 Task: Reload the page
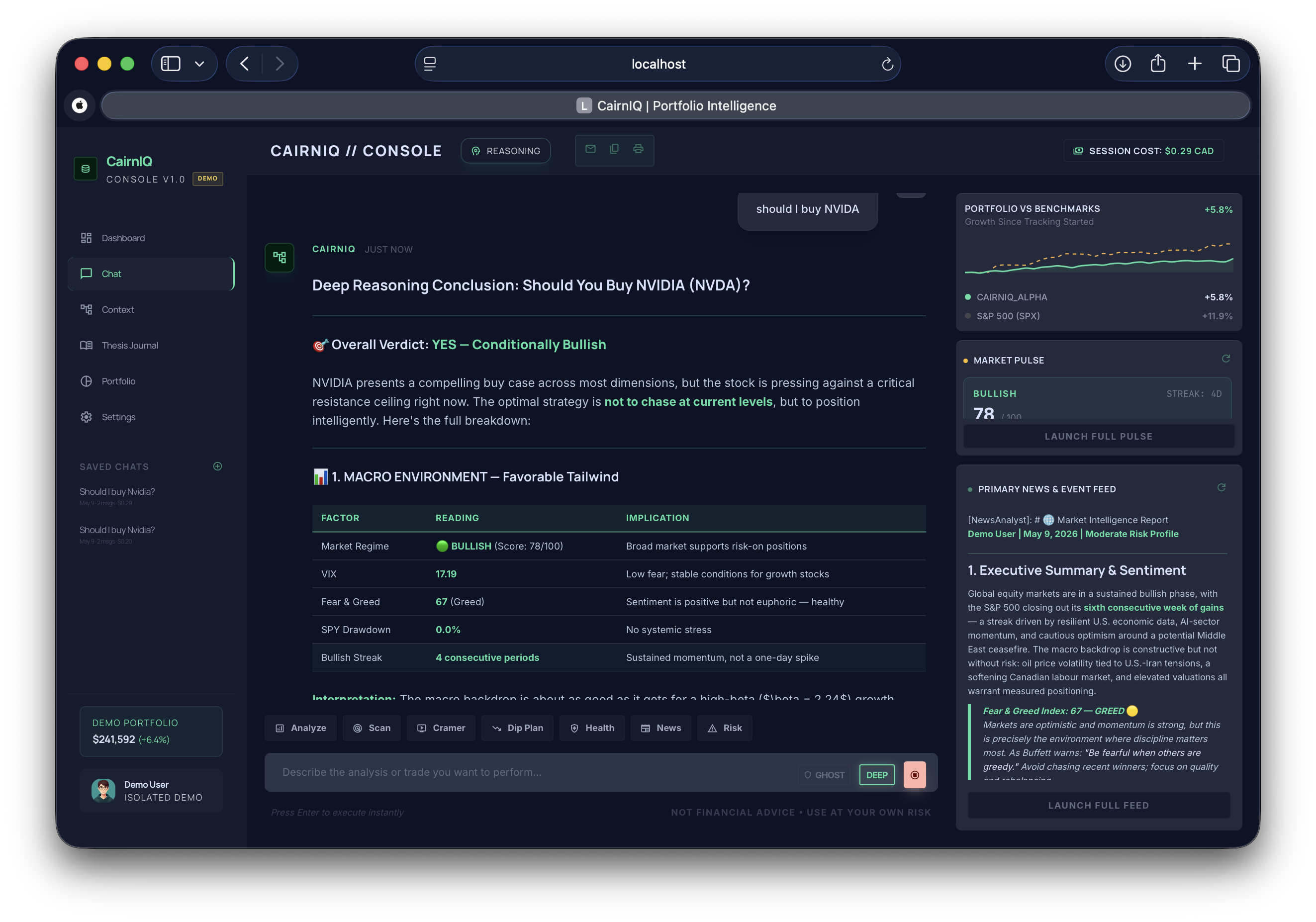pos(887,64)
